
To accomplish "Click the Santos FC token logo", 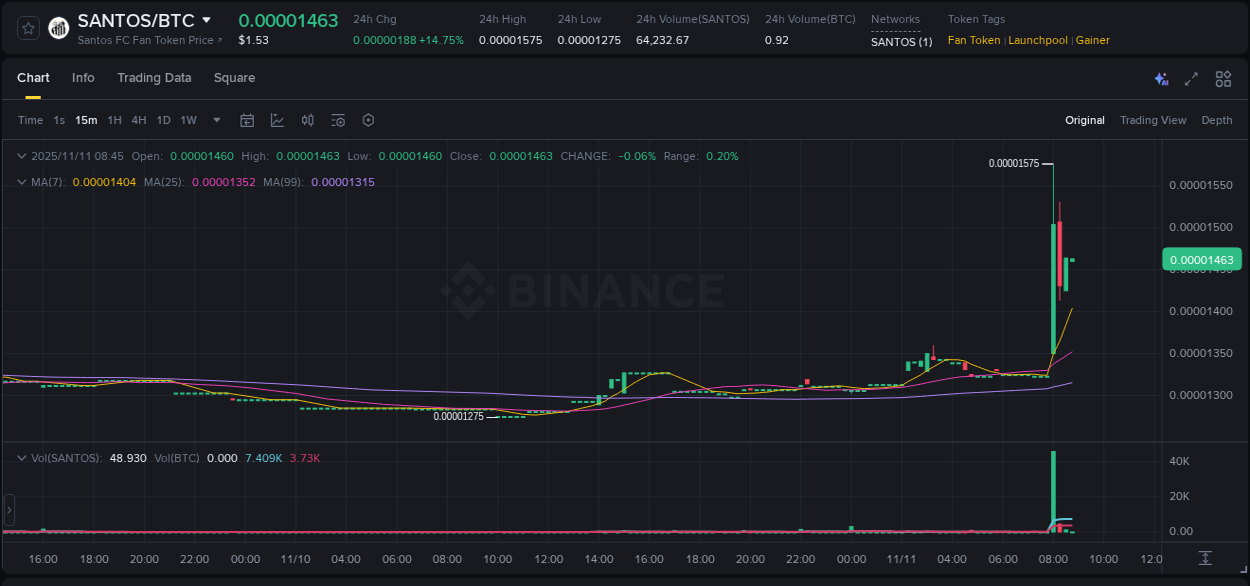I will 57,27.
